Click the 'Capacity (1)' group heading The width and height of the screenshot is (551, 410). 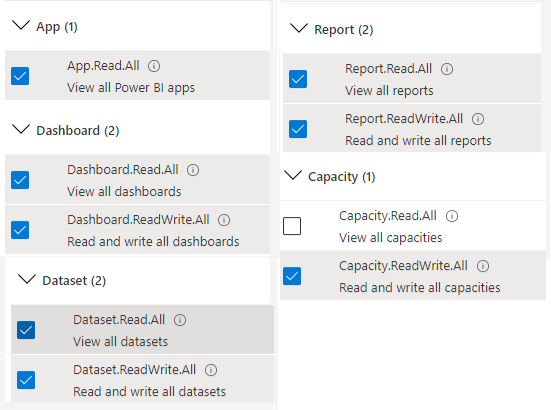(x=342, y=177)
